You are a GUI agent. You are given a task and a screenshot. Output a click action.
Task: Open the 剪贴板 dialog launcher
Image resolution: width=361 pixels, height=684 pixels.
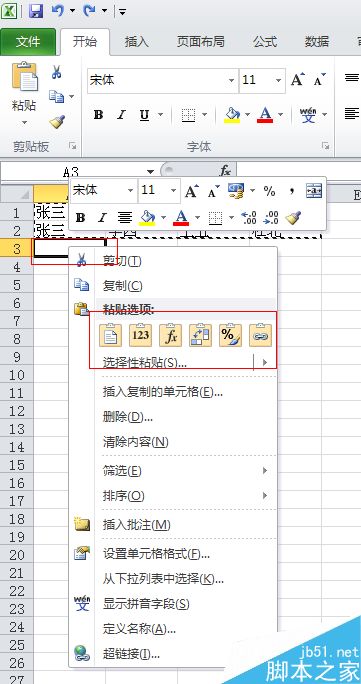(73, 146)
